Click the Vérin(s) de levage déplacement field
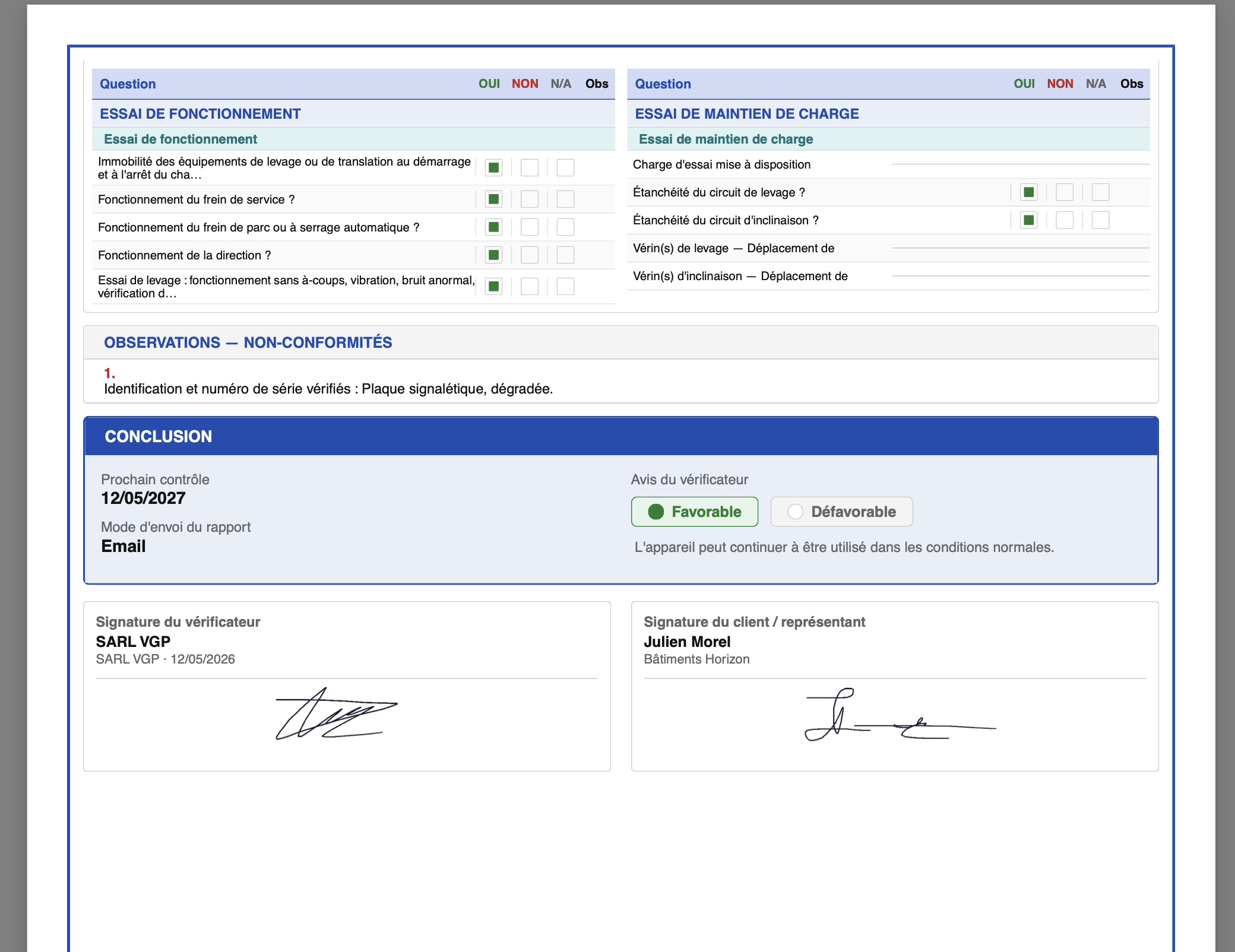This screenshot has width=1235, height=952. click(x=1021, y=248)
